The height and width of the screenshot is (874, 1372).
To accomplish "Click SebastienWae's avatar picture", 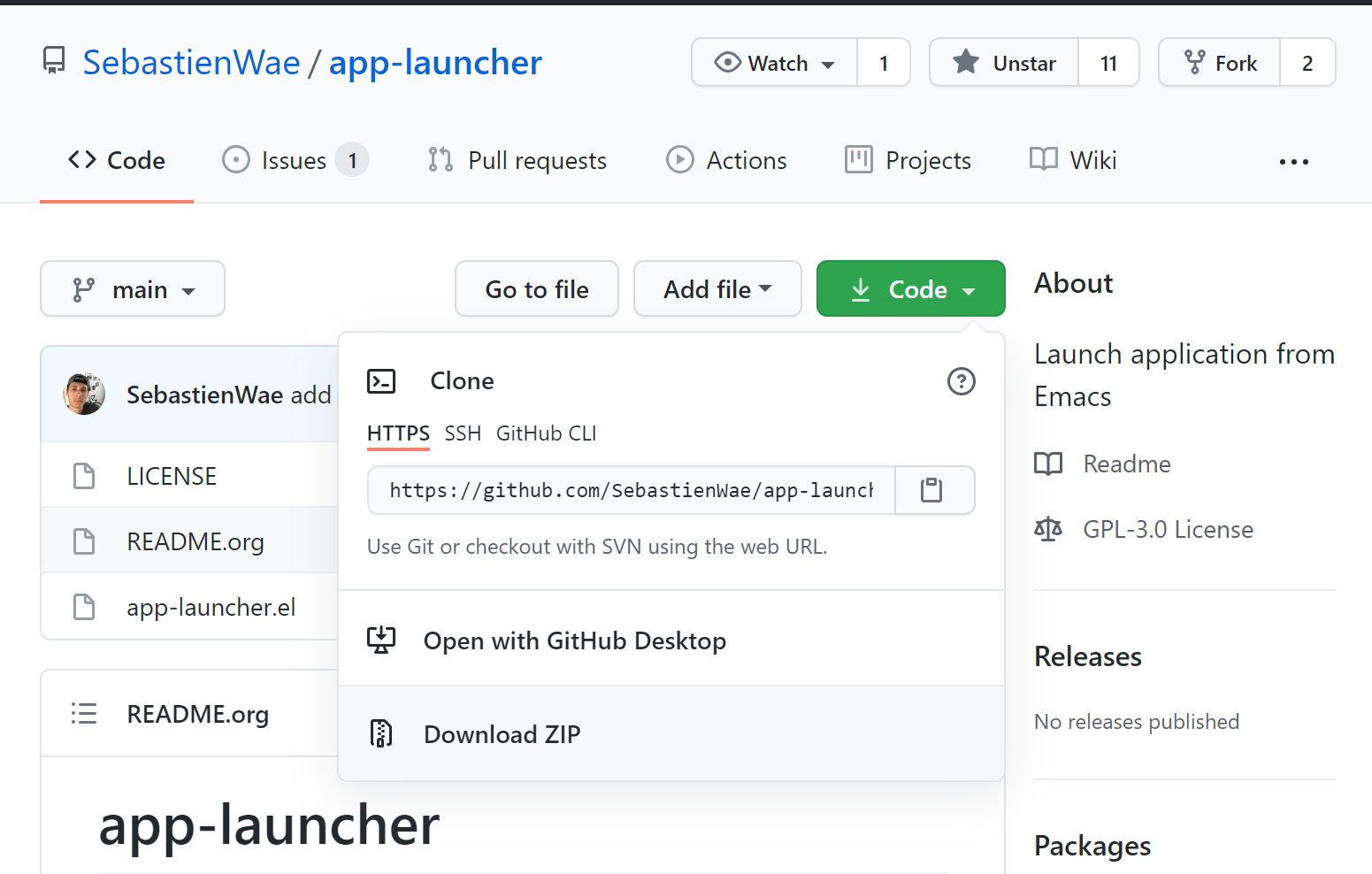I will [84, 395].
